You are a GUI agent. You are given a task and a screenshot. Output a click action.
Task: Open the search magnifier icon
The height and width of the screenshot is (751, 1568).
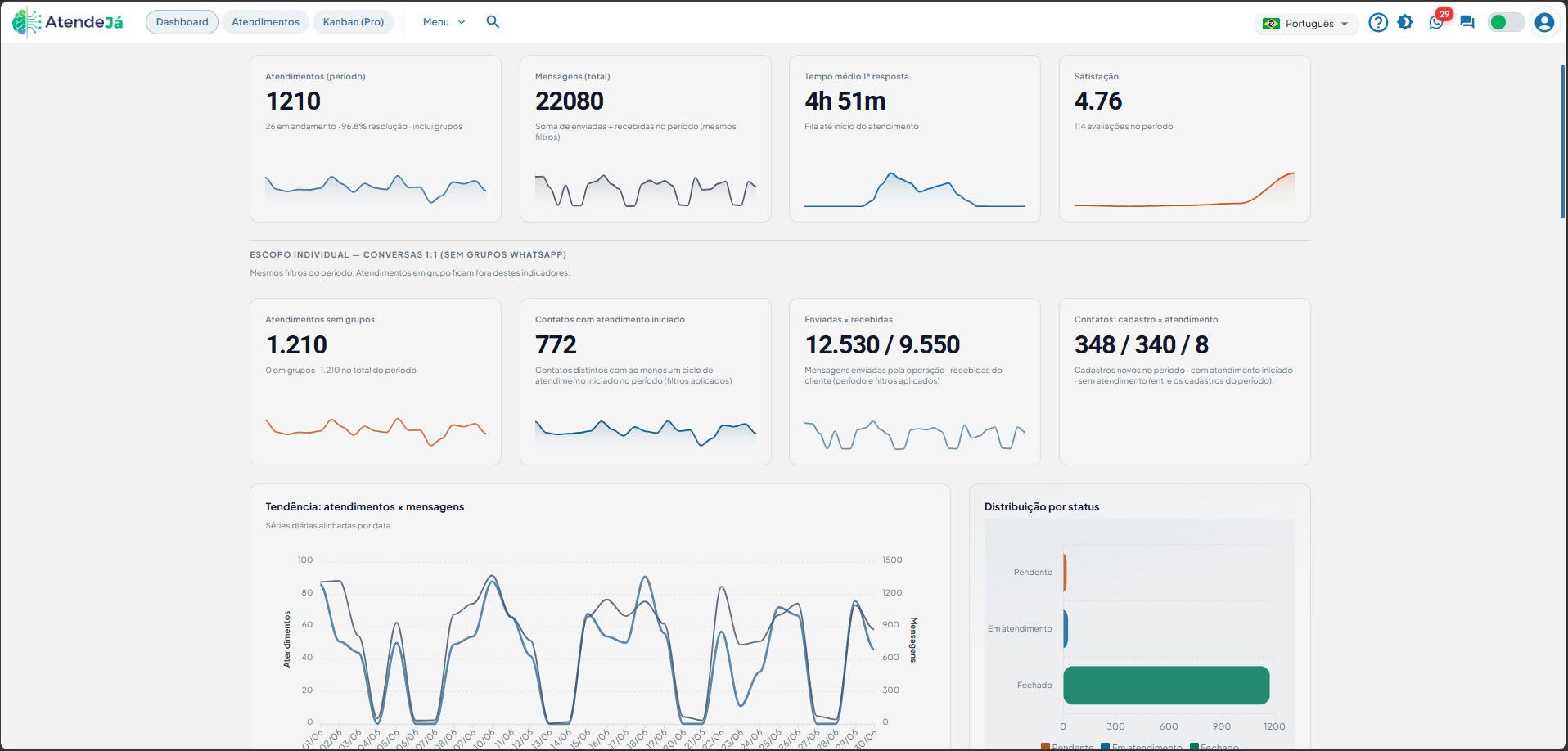493,22
